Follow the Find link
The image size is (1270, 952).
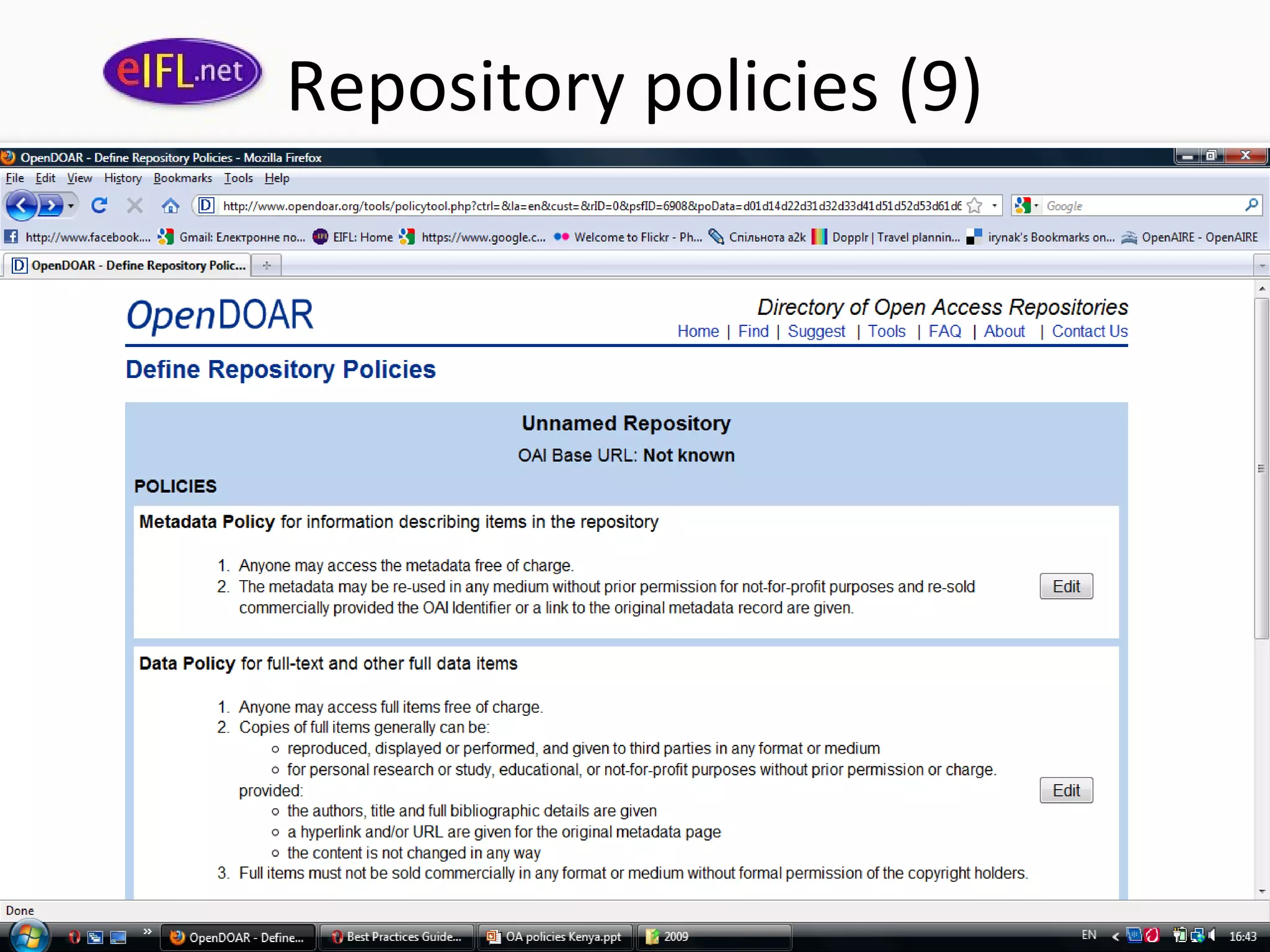[753, 332]
